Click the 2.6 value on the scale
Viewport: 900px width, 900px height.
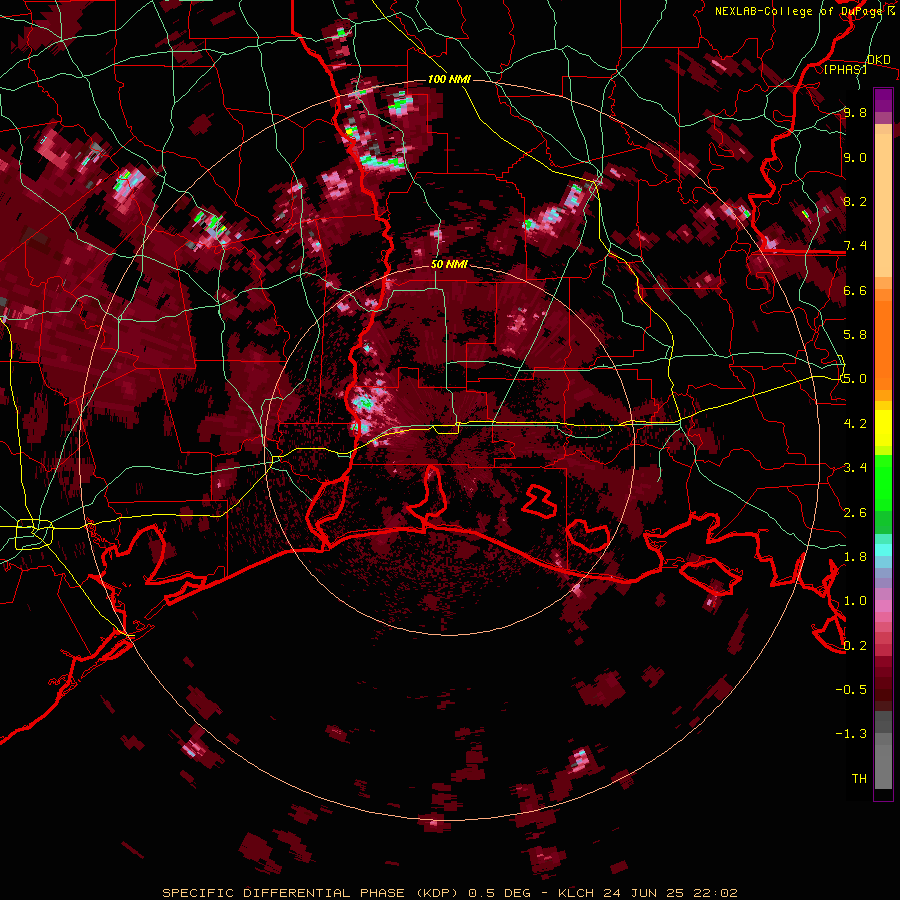855,513
